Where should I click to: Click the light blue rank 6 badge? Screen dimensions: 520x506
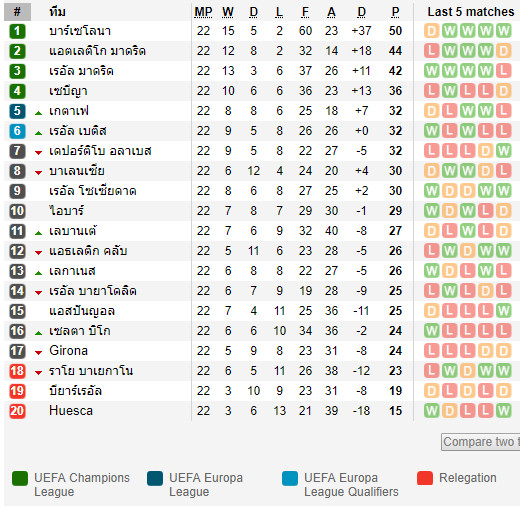(17, 131)
